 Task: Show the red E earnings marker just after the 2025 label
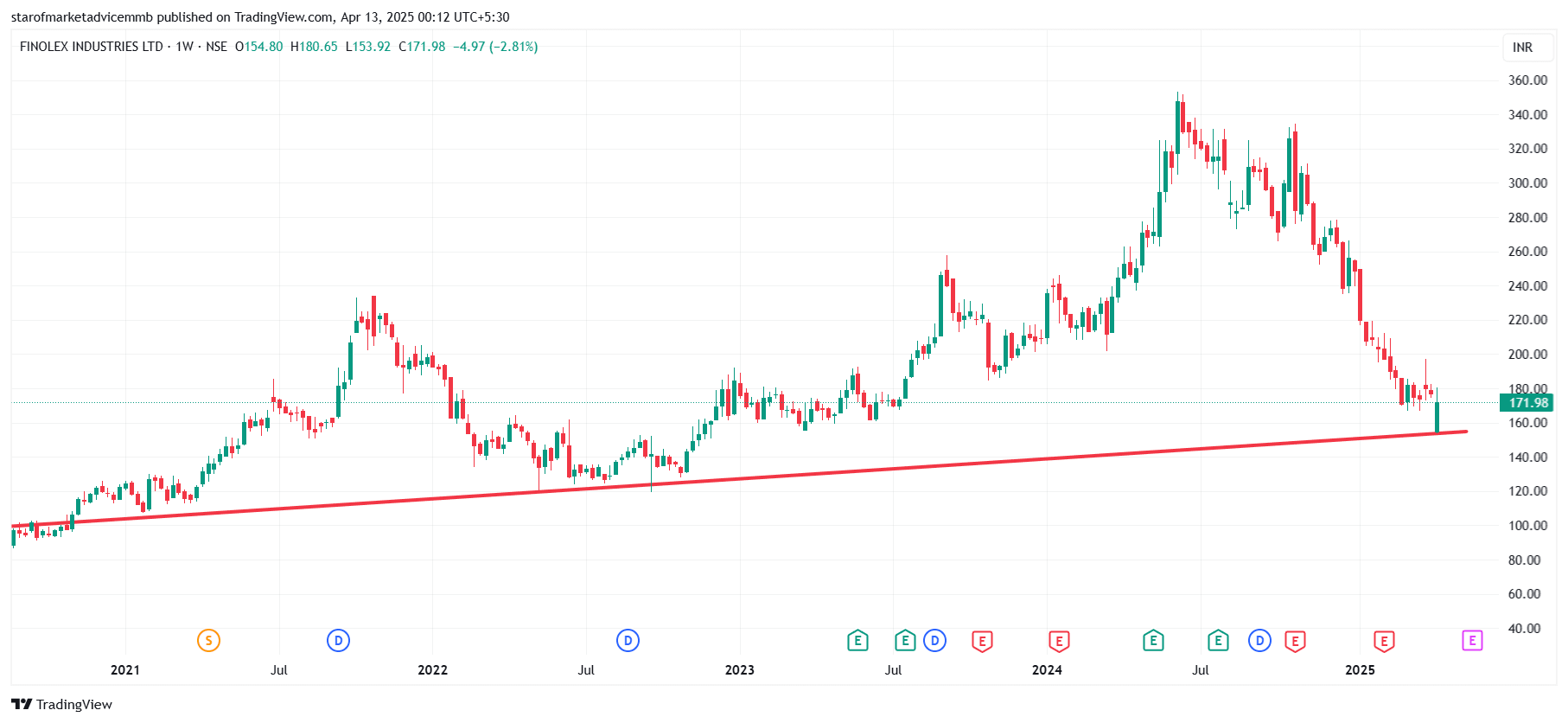tap(1384, 641)
